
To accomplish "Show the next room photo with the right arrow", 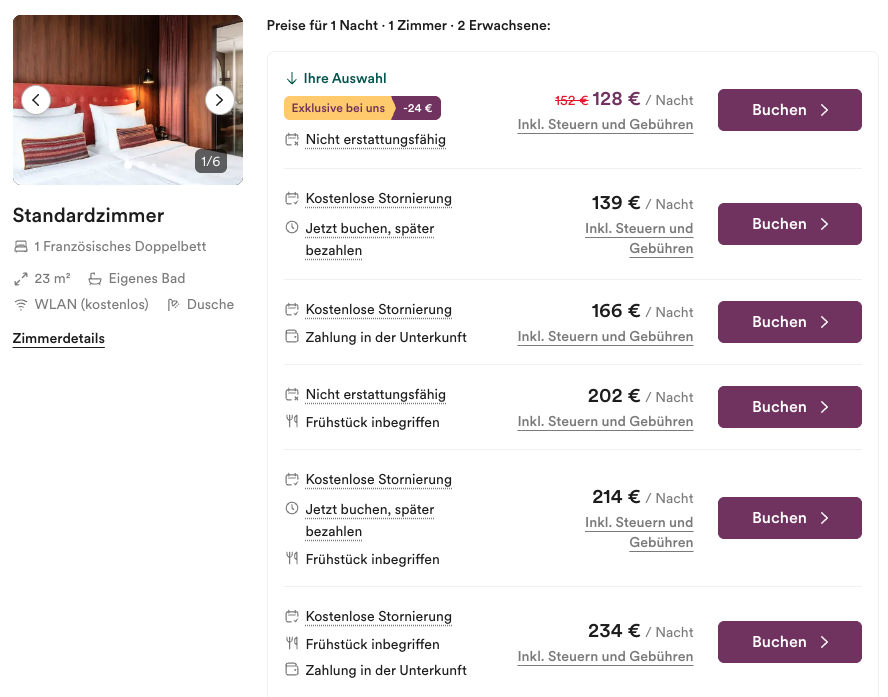I will (x=219, y=100).
